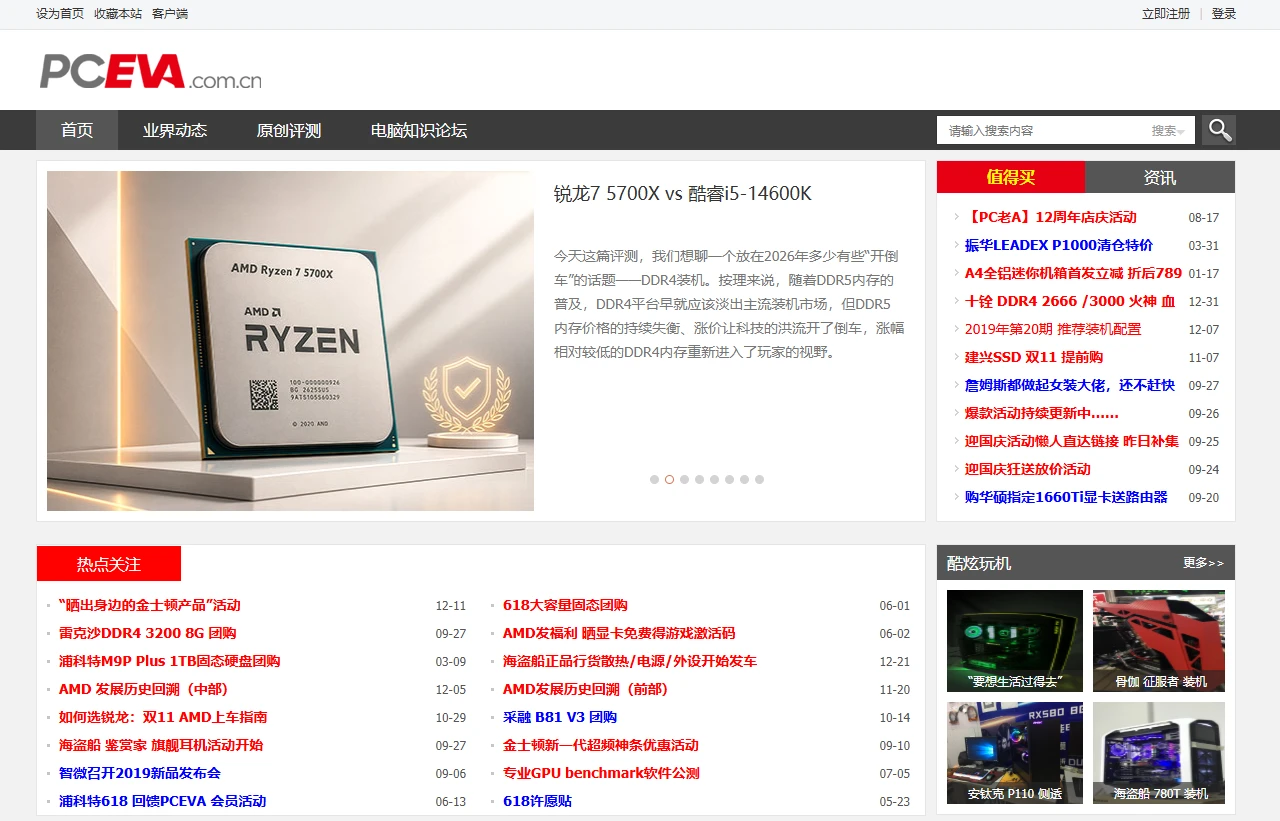The image size is (1280, 821).
Task: Click 立即注册 to register
Action: coord(1166,14)
